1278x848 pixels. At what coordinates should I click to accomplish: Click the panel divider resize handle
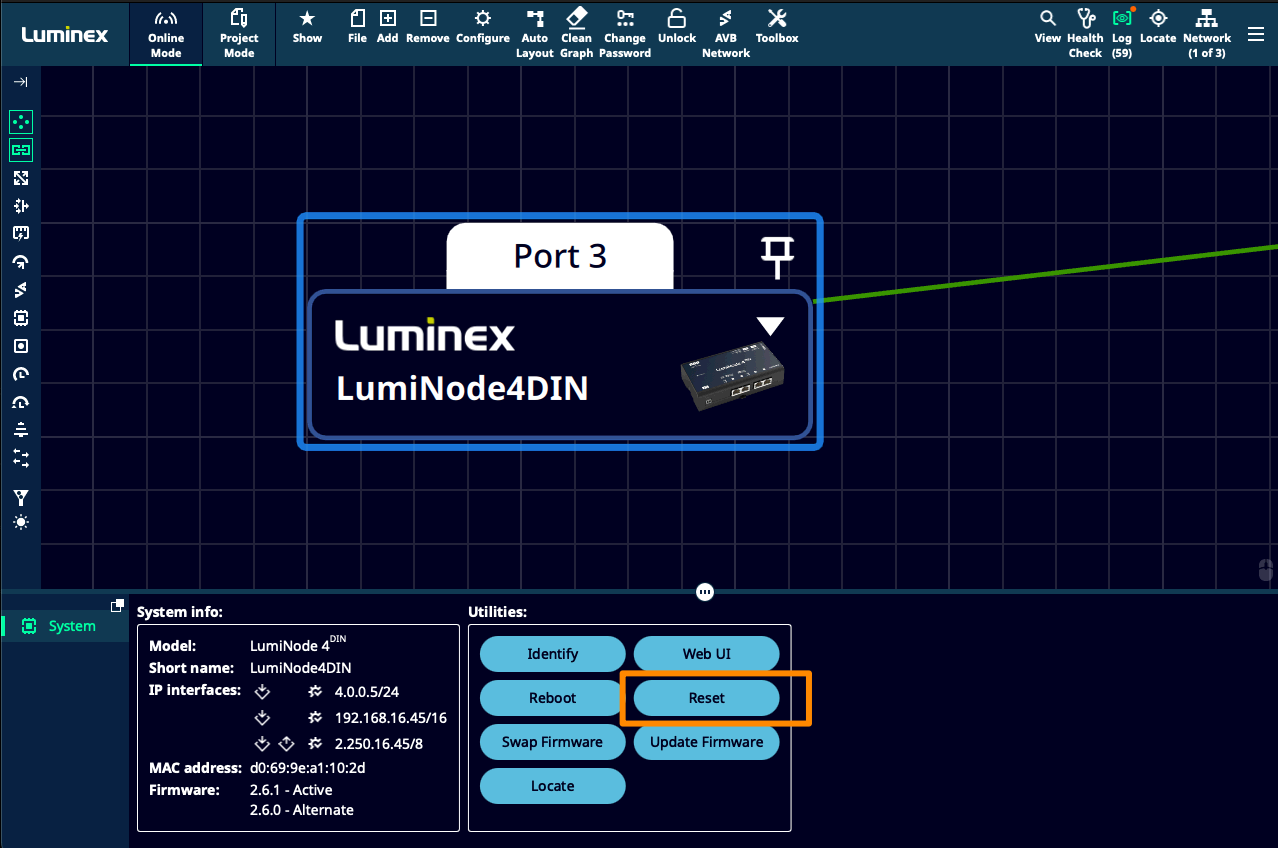705,592
